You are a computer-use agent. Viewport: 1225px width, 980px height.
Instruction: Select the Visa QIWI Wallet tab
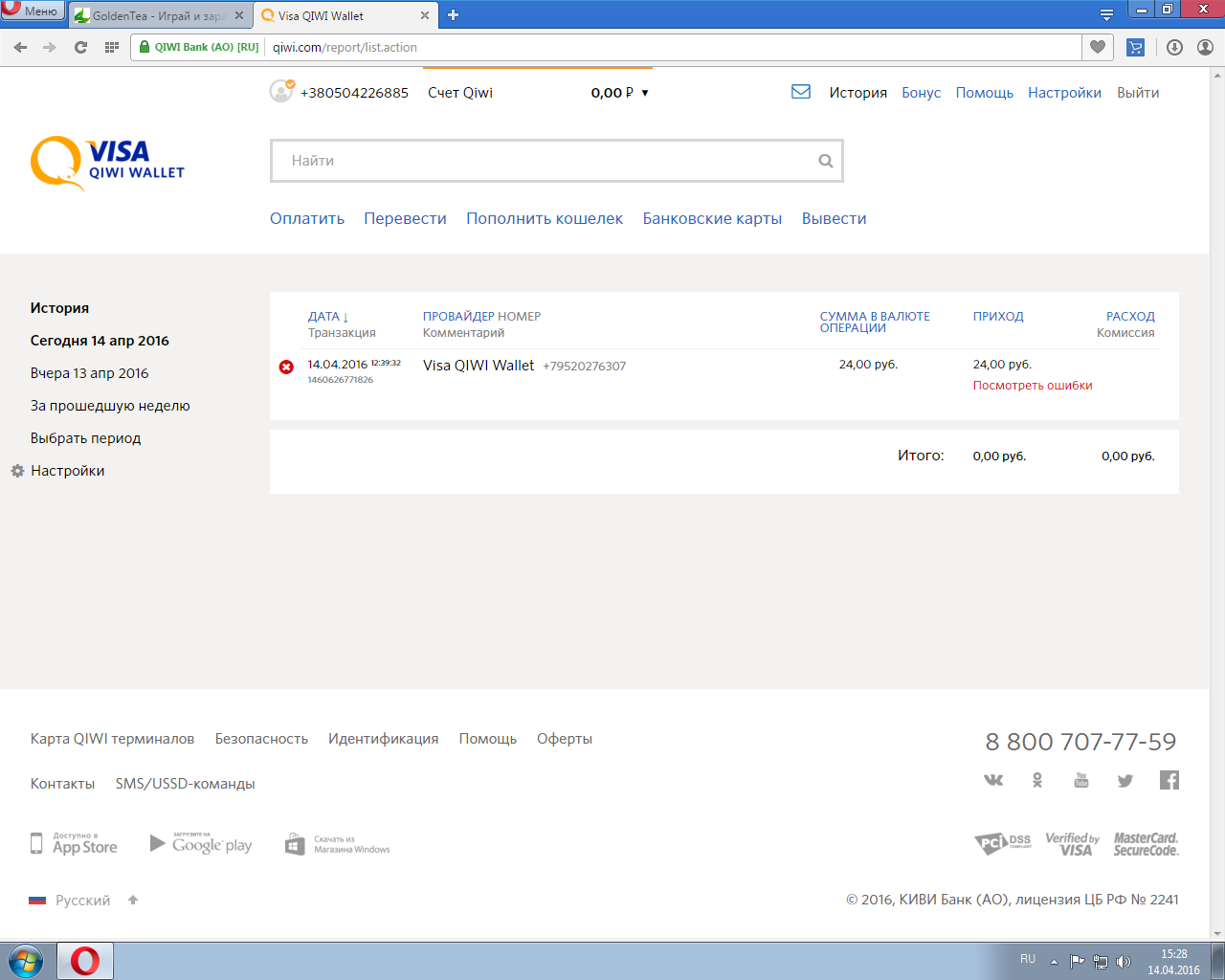[x=343, y=15]
